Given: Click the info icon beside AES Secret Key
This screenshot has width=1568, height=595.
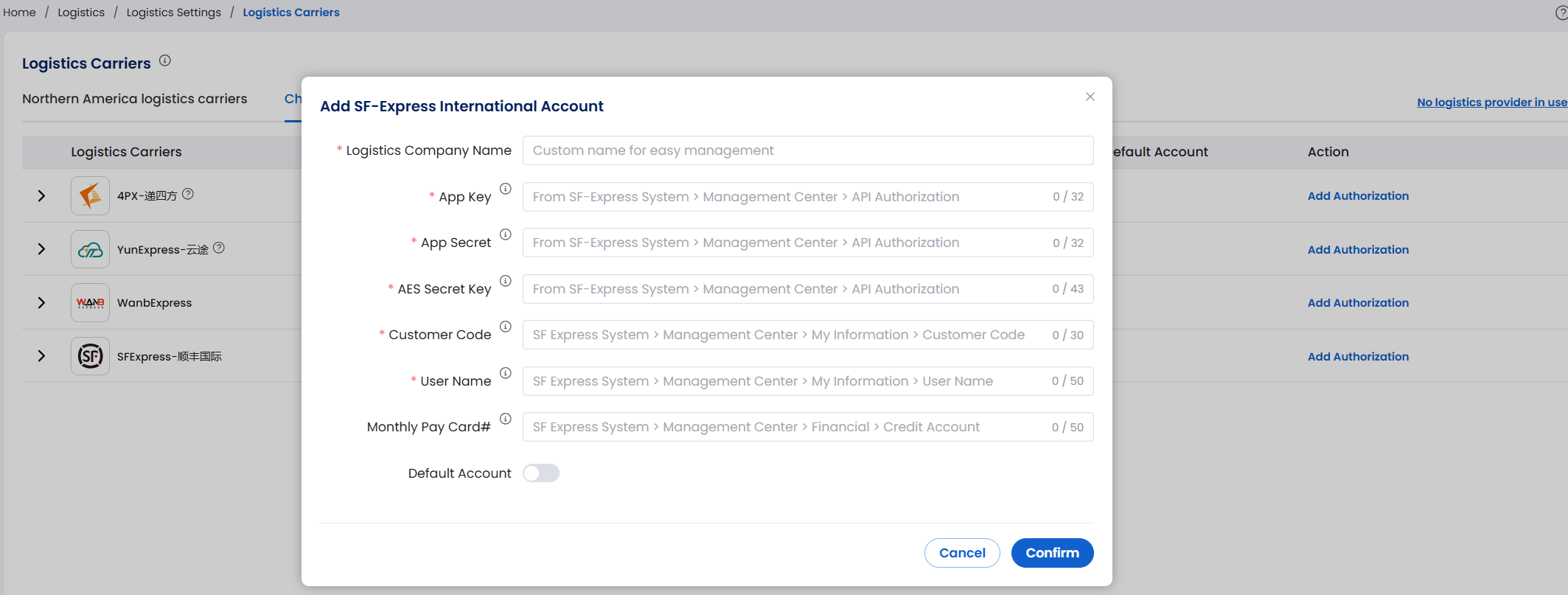Looking at the screenshot, I should pos(505,281).
